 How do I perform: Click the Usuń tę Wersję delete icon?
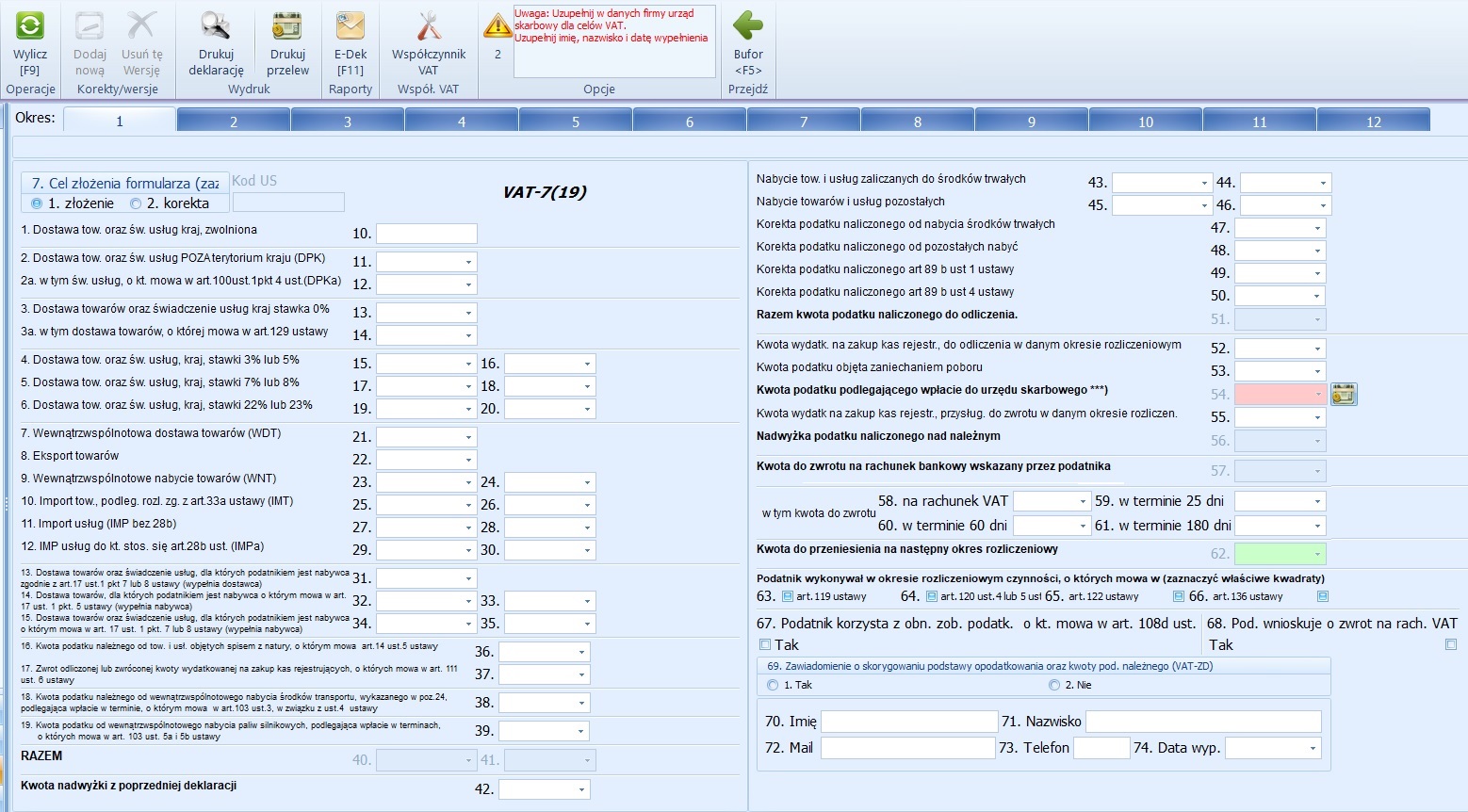(141, 25)
